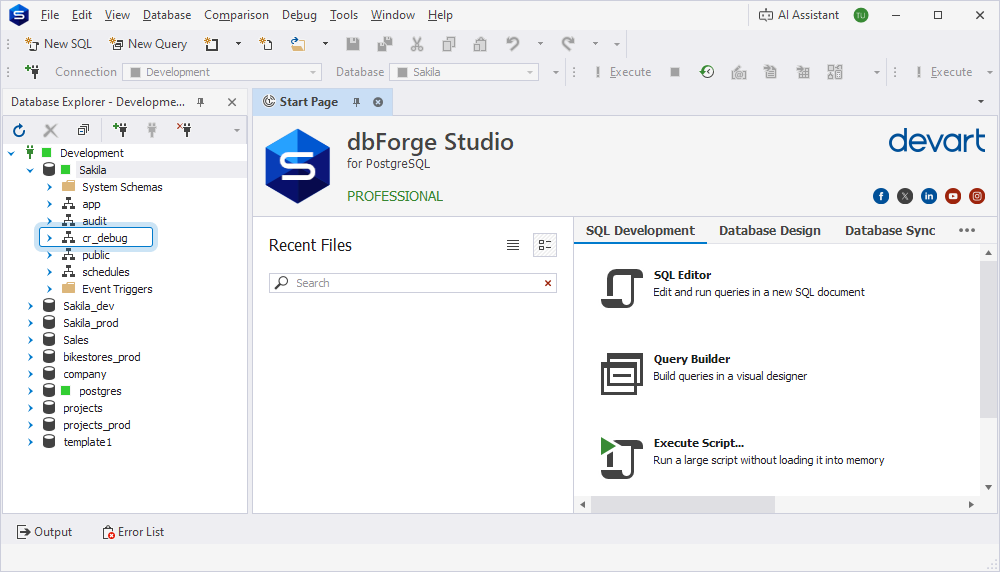Click the Open File folder icon
Image resolution: width=1000 pixels, height=572 pixels.
[x=298, y=44]
